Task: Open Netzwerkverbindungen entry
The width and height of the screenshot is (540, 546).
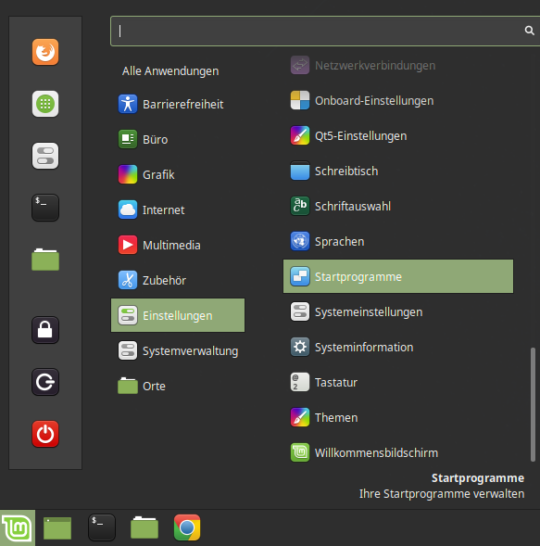Action: [398, 65]
